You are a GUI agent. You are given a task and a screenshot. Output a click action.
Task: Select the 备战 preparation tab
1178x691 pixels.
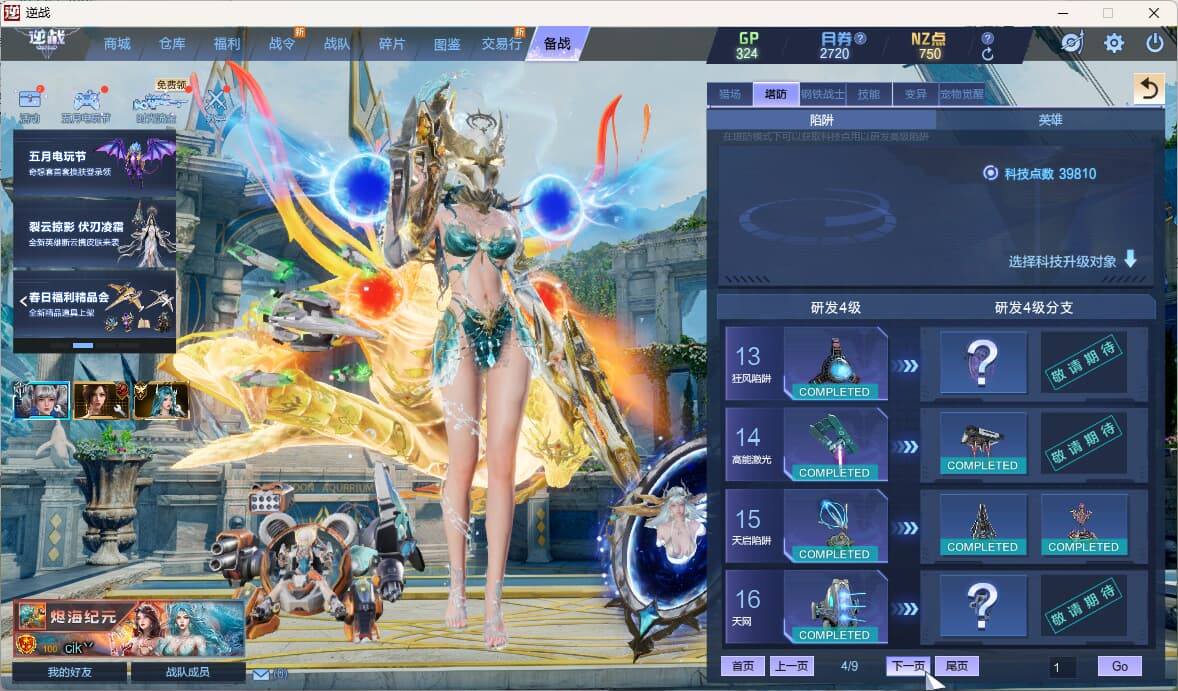(557, 44)
